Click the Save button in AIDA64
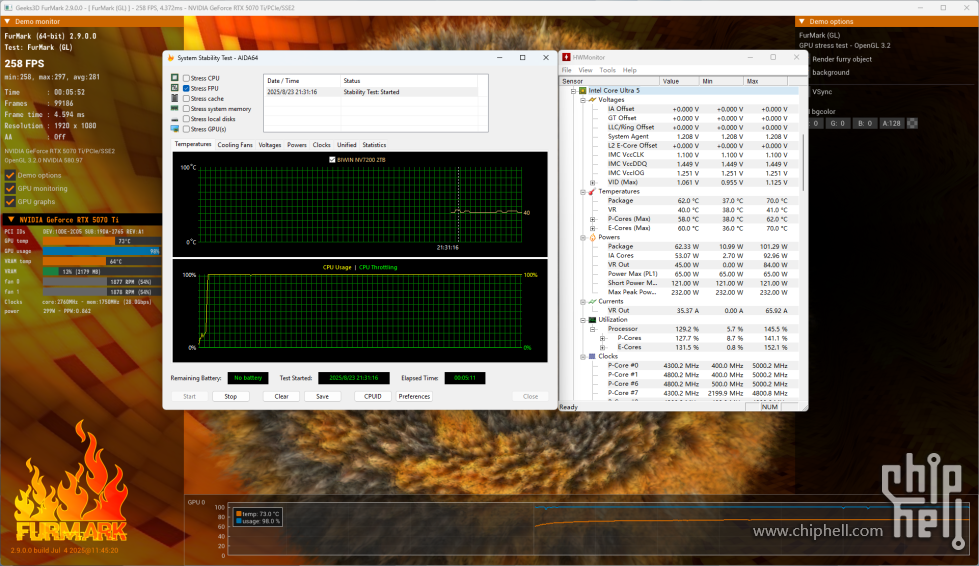 322,396
